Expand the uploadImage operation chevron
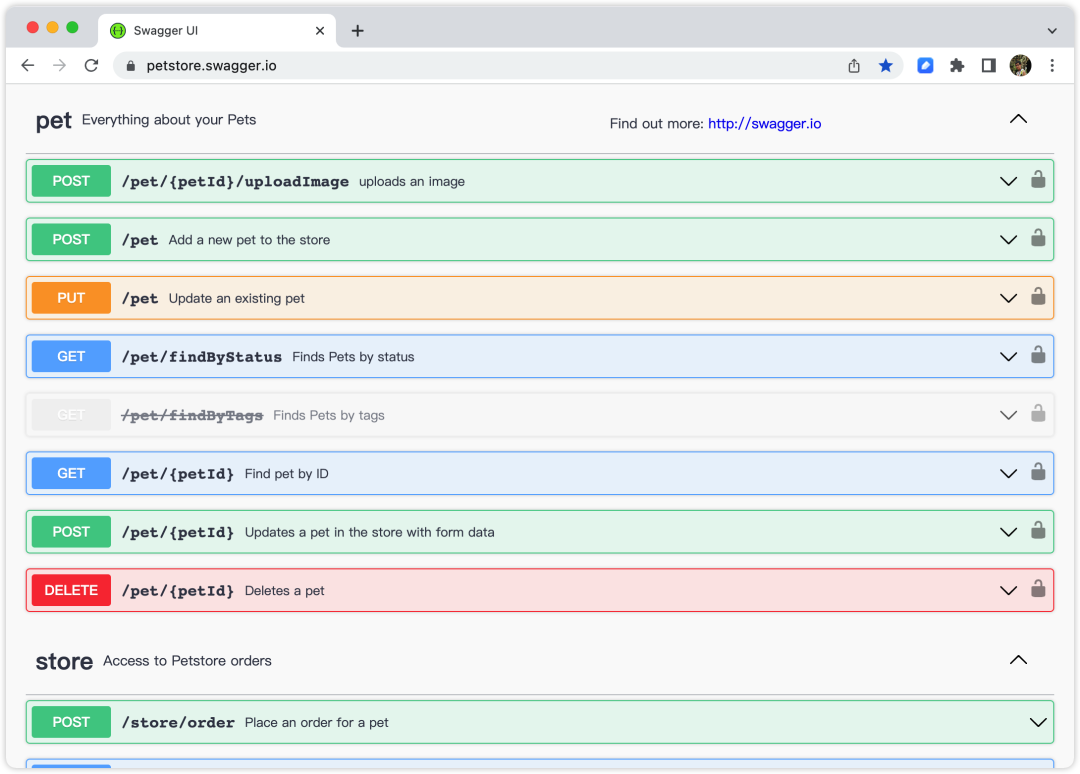 tap(1008, 181)
